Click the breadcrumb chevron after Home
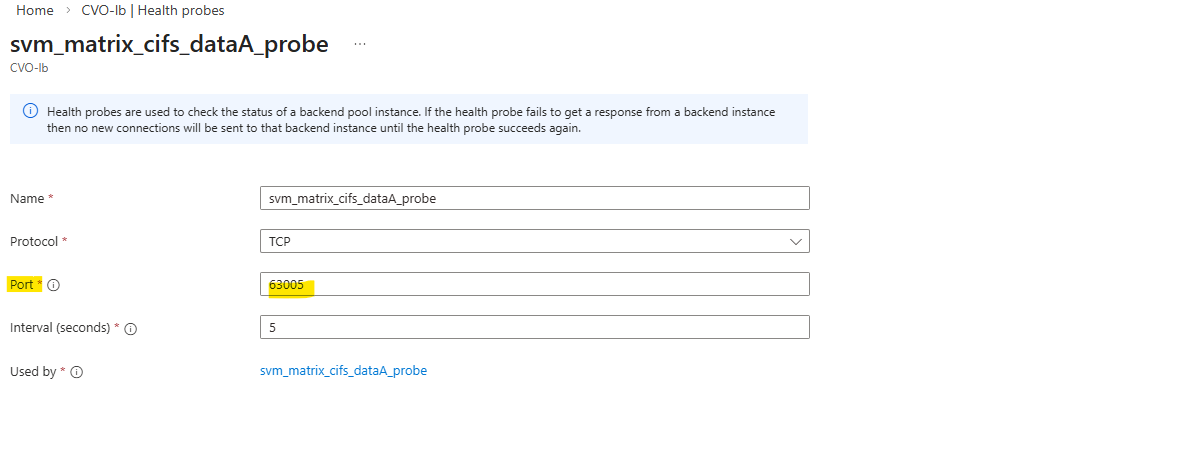This screenshot has height=474, width=1195. point(68,11)
